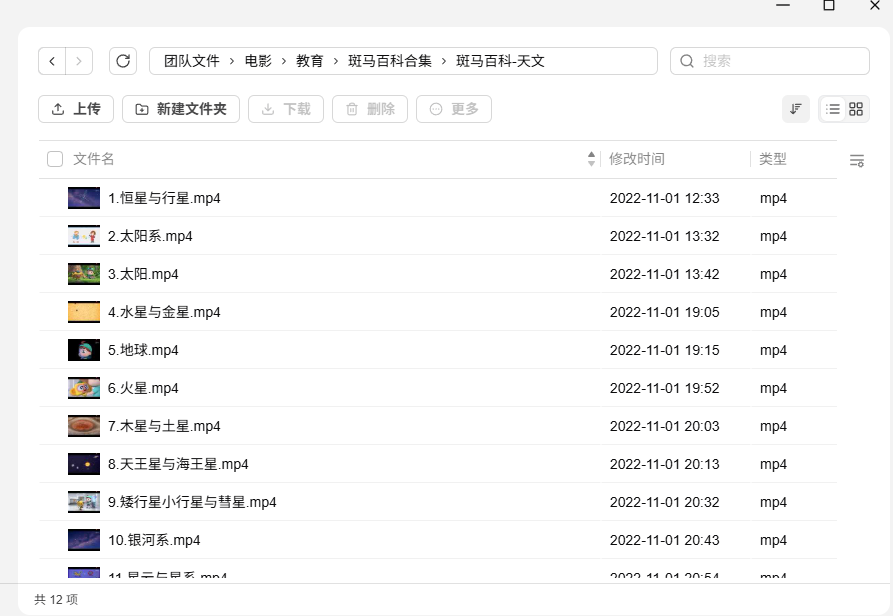
Task: Select file name 7.木星与土星.mp4
Action: point(164,426)
